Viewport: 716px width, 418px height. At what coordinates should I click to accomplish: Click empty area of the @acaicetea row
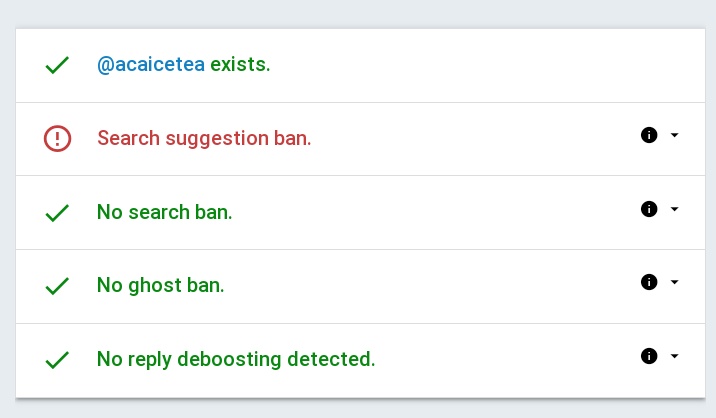480,65
